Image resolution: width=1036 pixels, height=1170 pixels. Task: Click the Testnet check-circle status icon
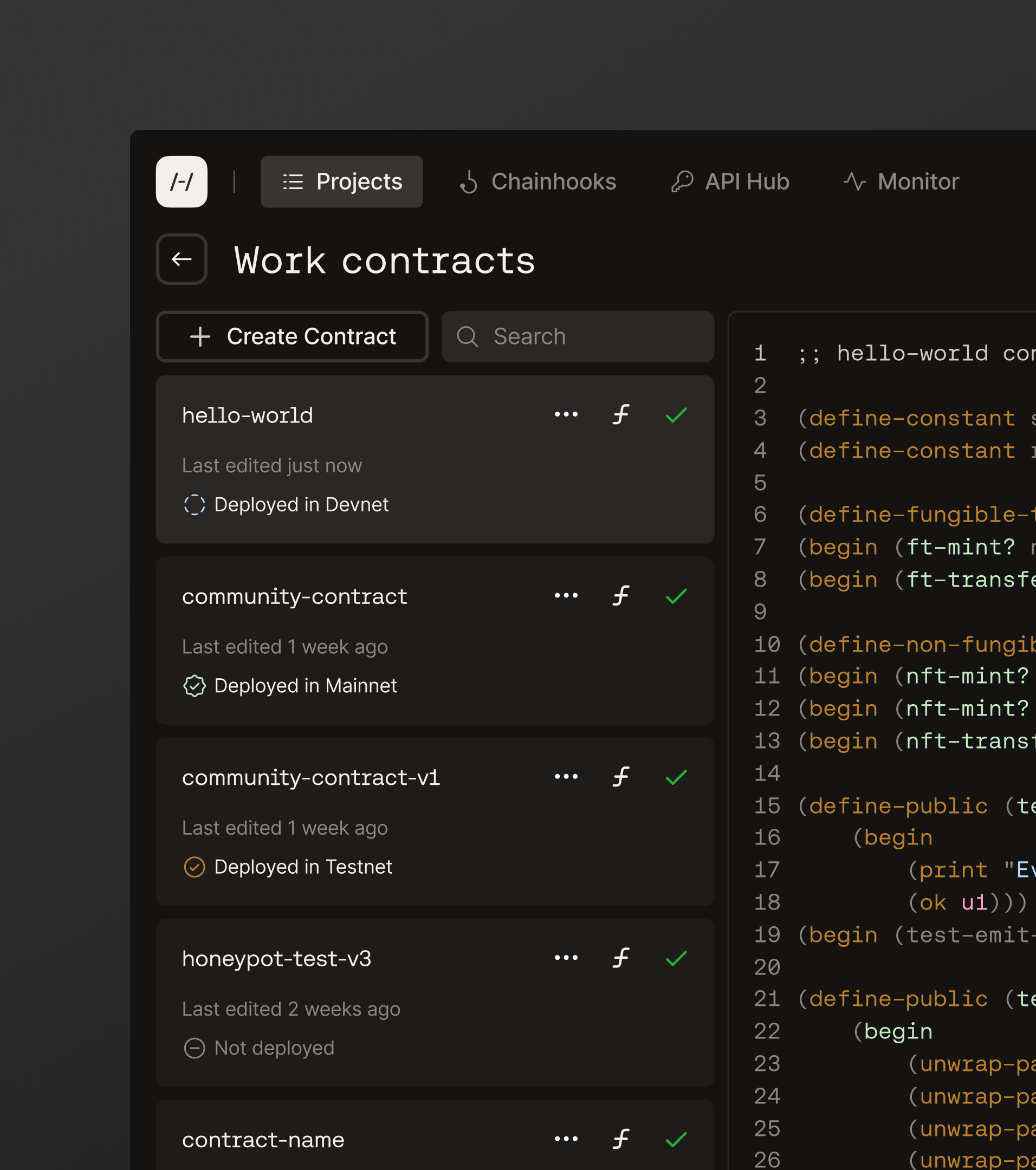click(194, 867)
